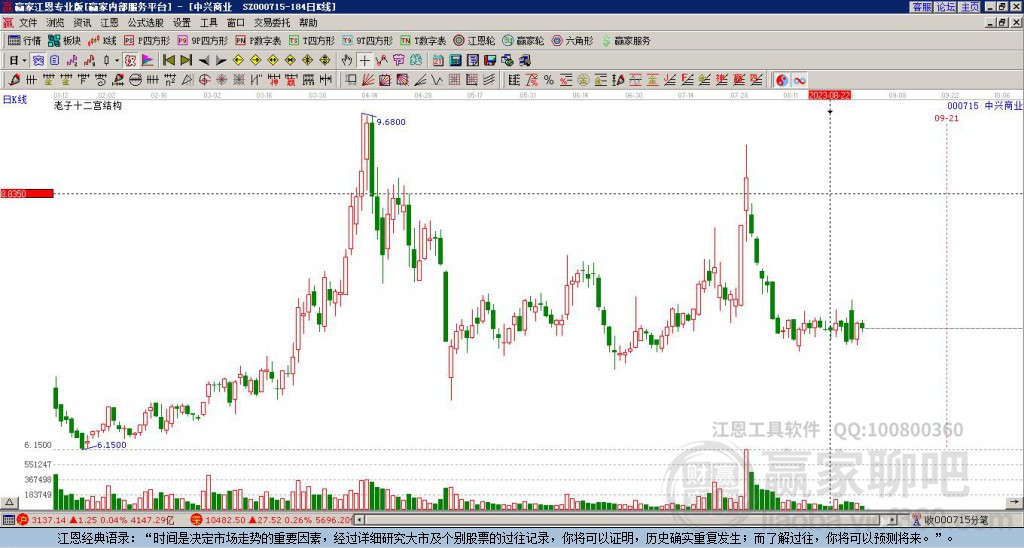Select the zigzag wave line tool
The image size is (1024, 548).
[438, 80]
